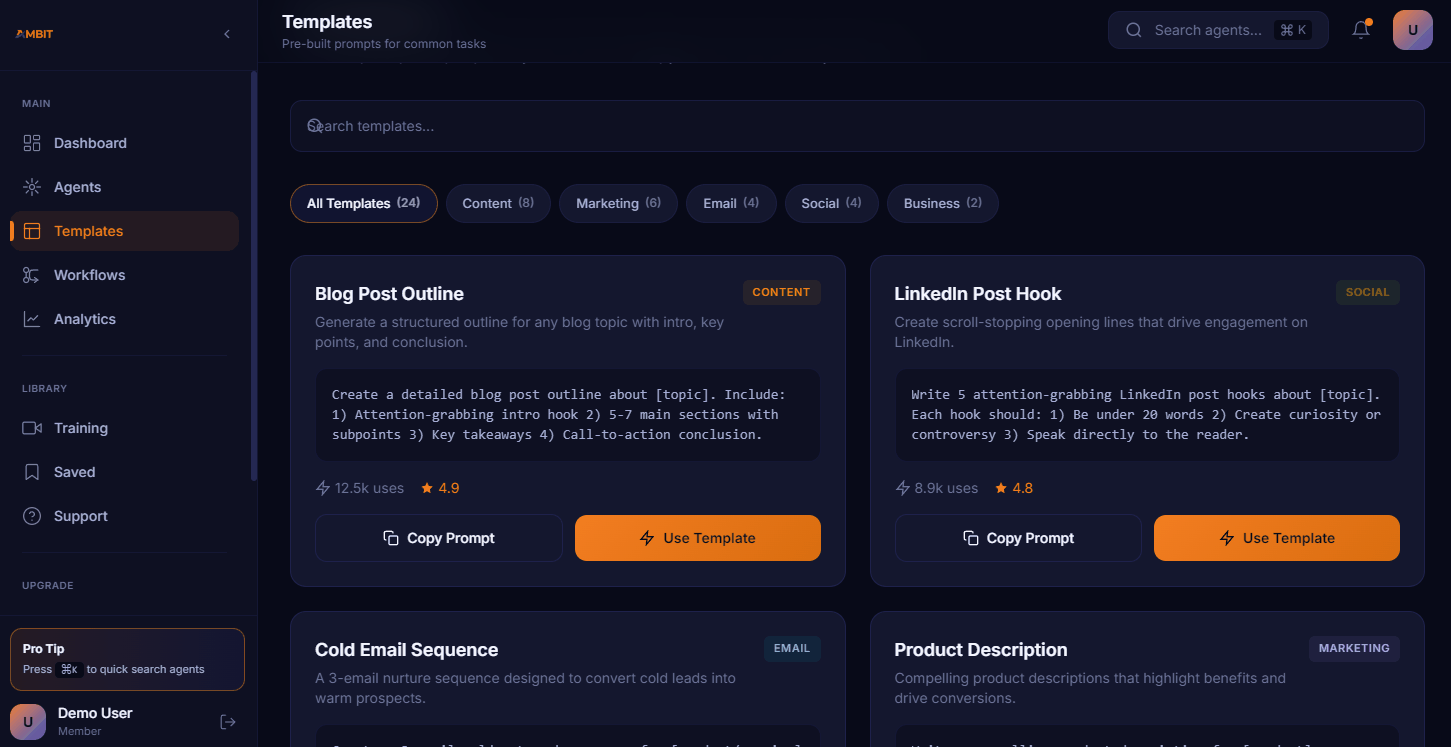Screen dimensions: 1451x747
Task: Filter templates by Marketing
Action: pos(617,203)
